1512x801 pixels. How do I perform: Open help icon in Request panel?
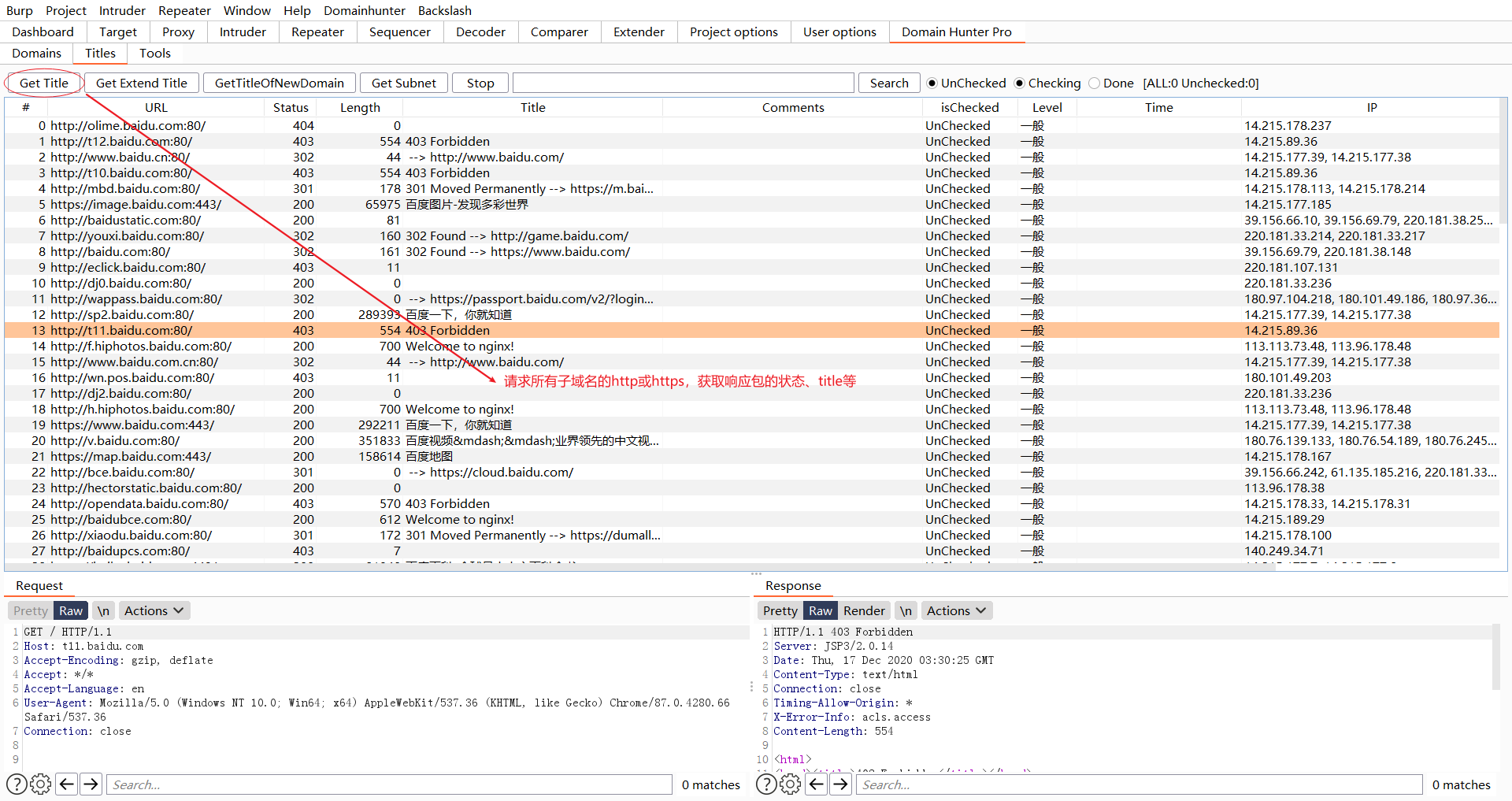point(17,784)
